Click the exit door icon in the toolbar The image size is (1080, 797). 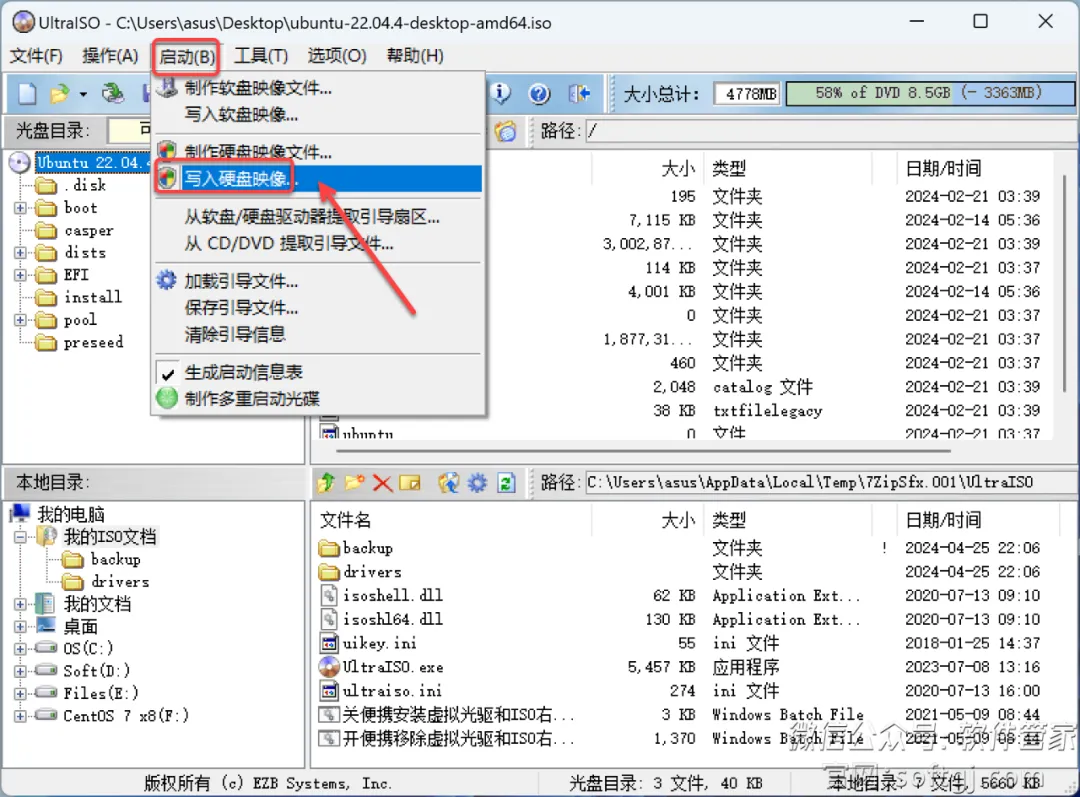pyautogui.click(x=579, y=93)
